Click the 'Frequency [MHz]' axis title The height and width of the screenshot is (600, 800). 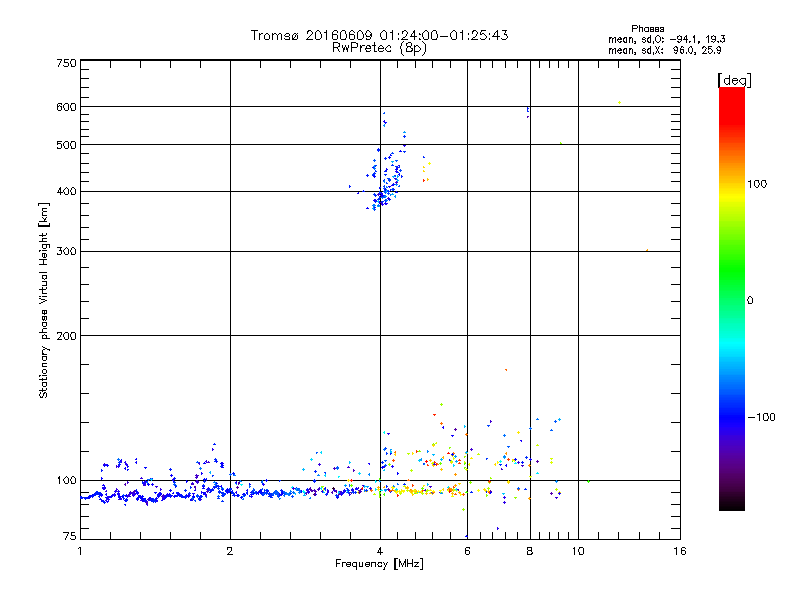(379, 564)
